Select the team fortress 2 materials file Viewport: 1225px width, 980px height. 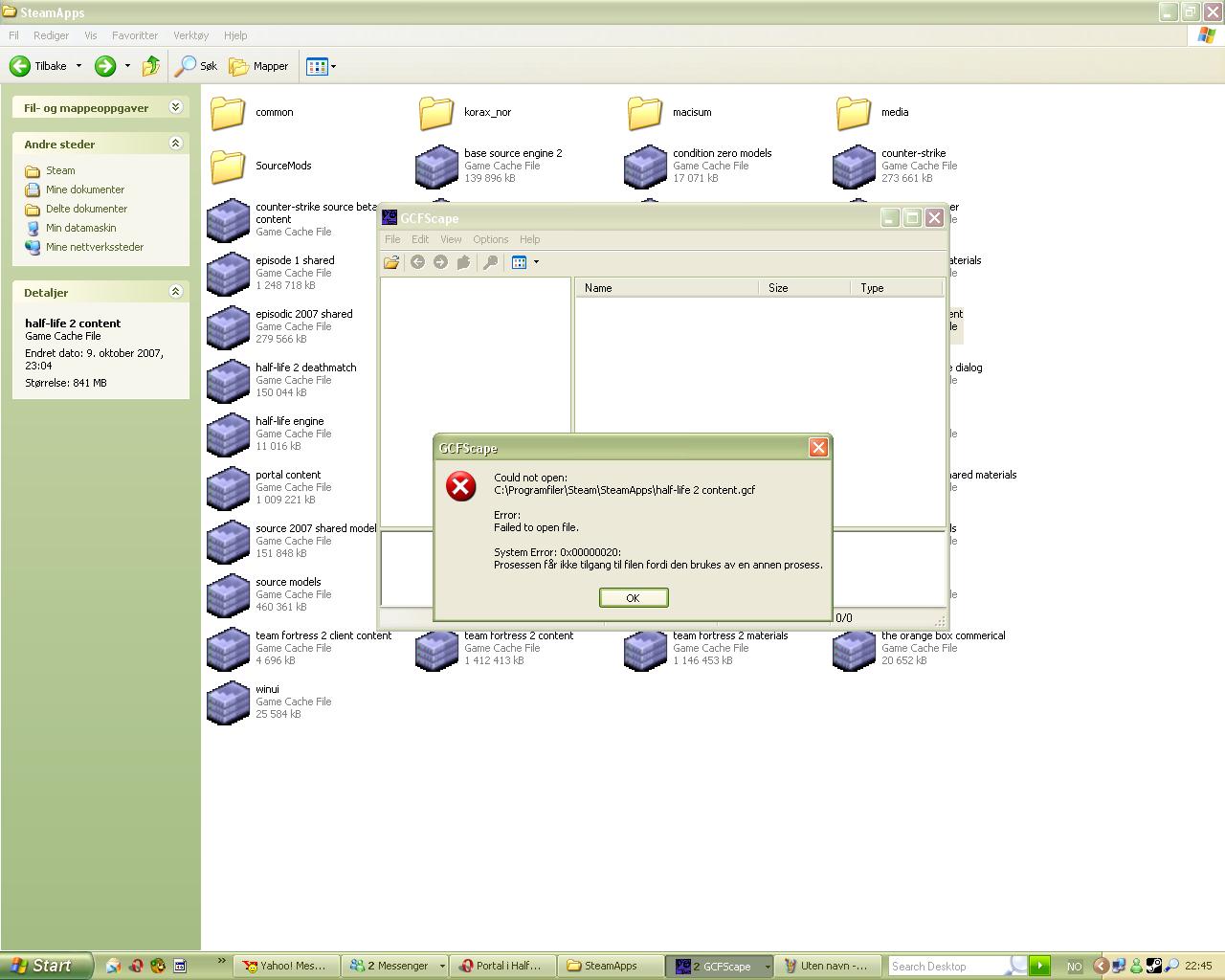[x=706, y=648]
